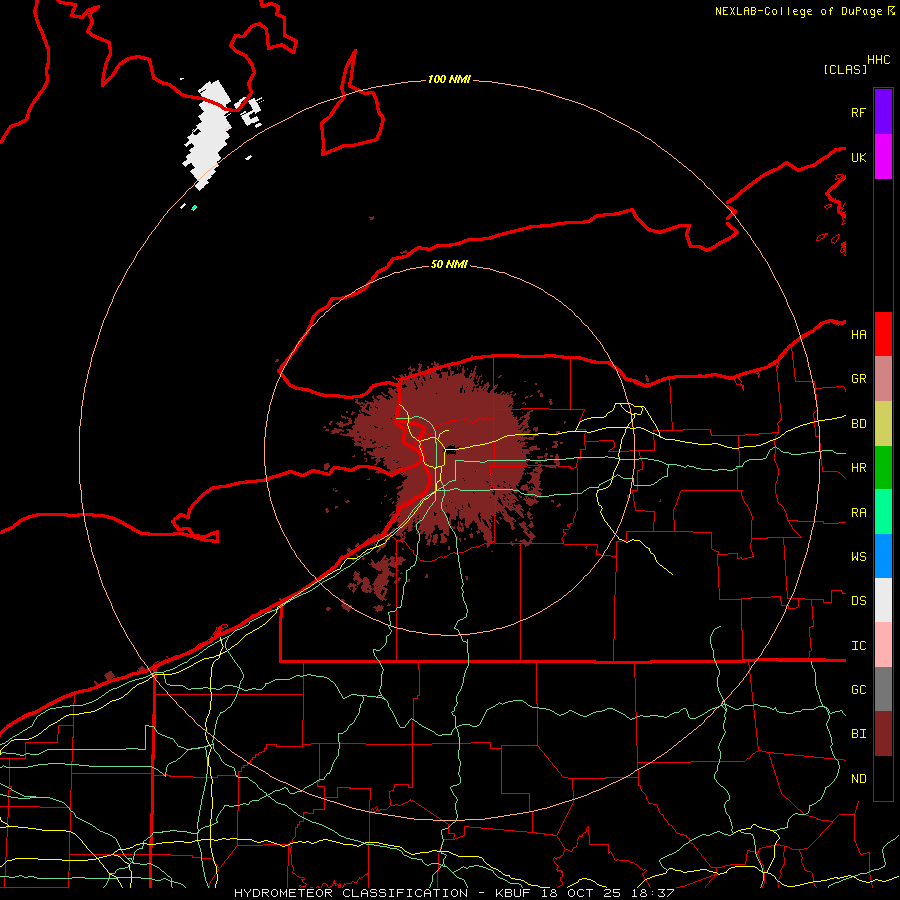The height and width of the screenshot is (900, 900).
Task: Click the GC legend label
Action: (859, 689)
